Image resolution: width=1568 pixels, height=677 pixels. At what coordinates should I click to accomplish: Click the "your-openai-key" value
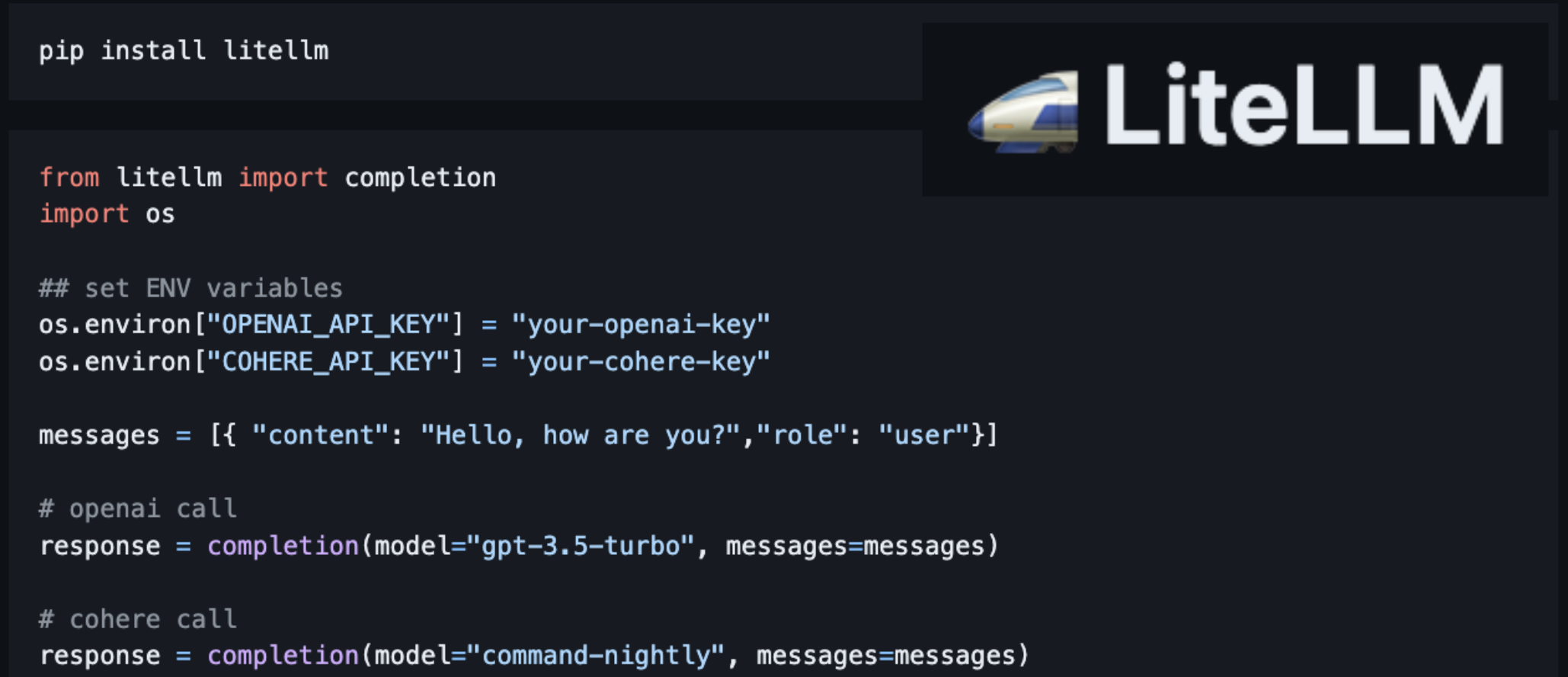click(641, 326)
